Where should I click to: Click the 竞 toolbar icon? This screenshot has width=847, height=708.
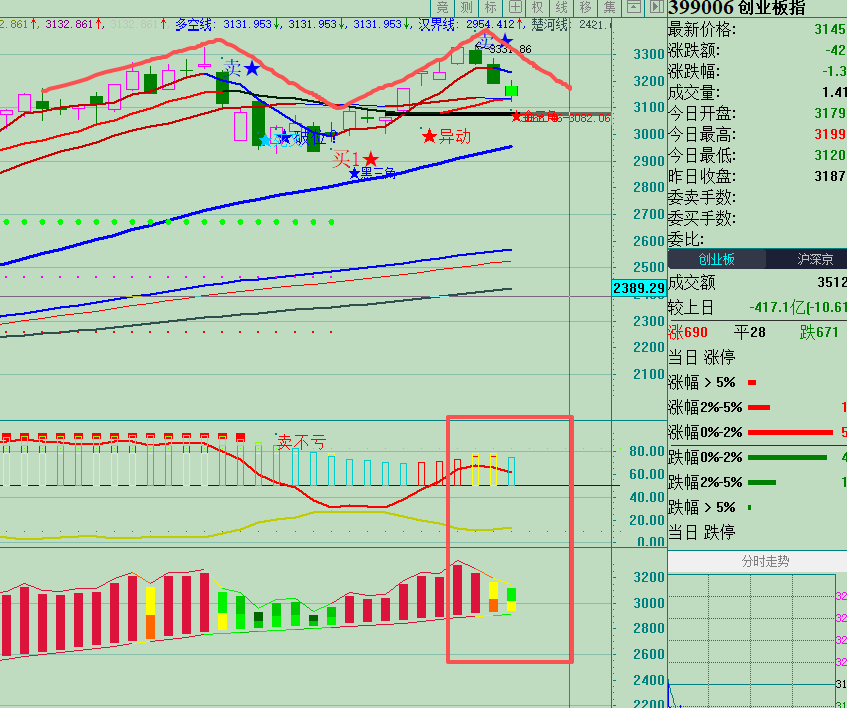[443, 8]
